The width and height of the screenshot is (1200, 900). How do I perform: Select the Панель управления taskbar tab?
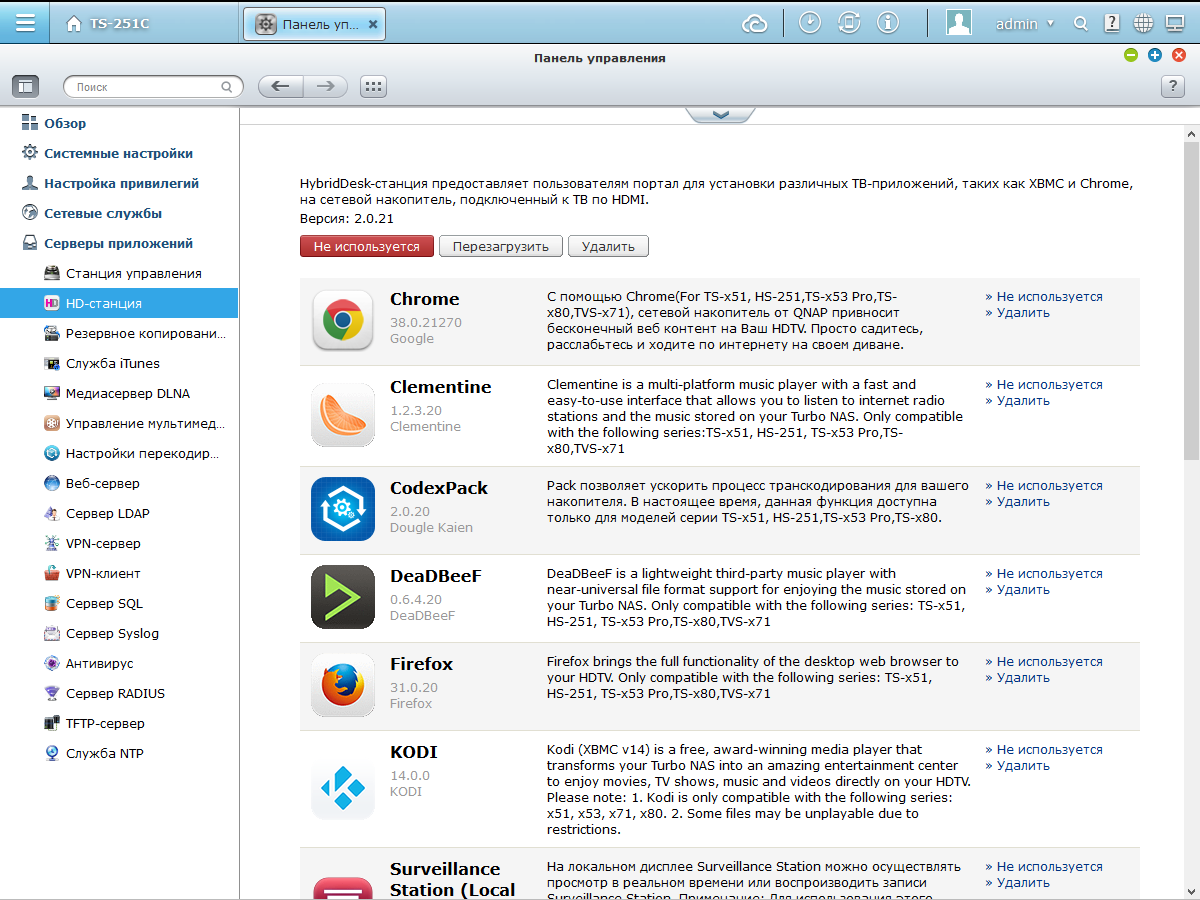click(314, 24)
